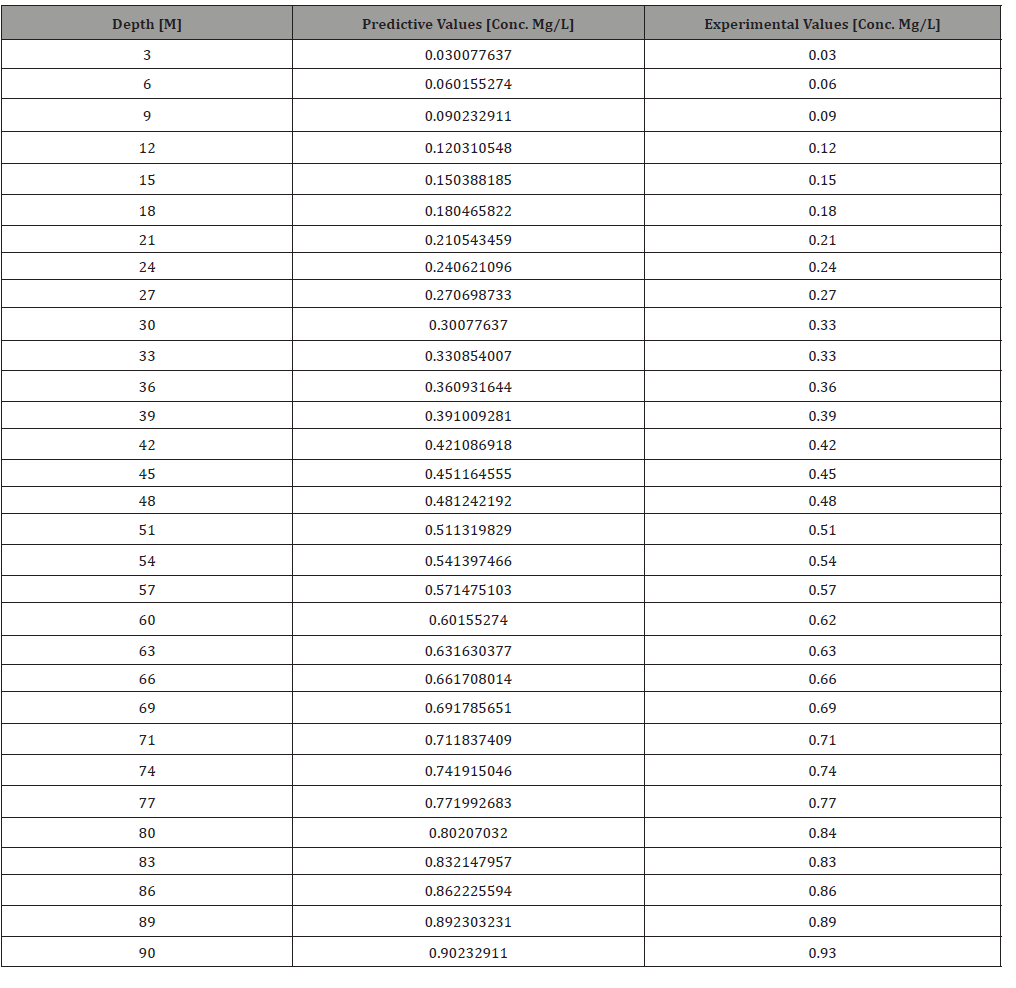The width and height of the screenshot is (1016, 988).
Task: Click depth cell 60
Action: [x=147, y=620]
